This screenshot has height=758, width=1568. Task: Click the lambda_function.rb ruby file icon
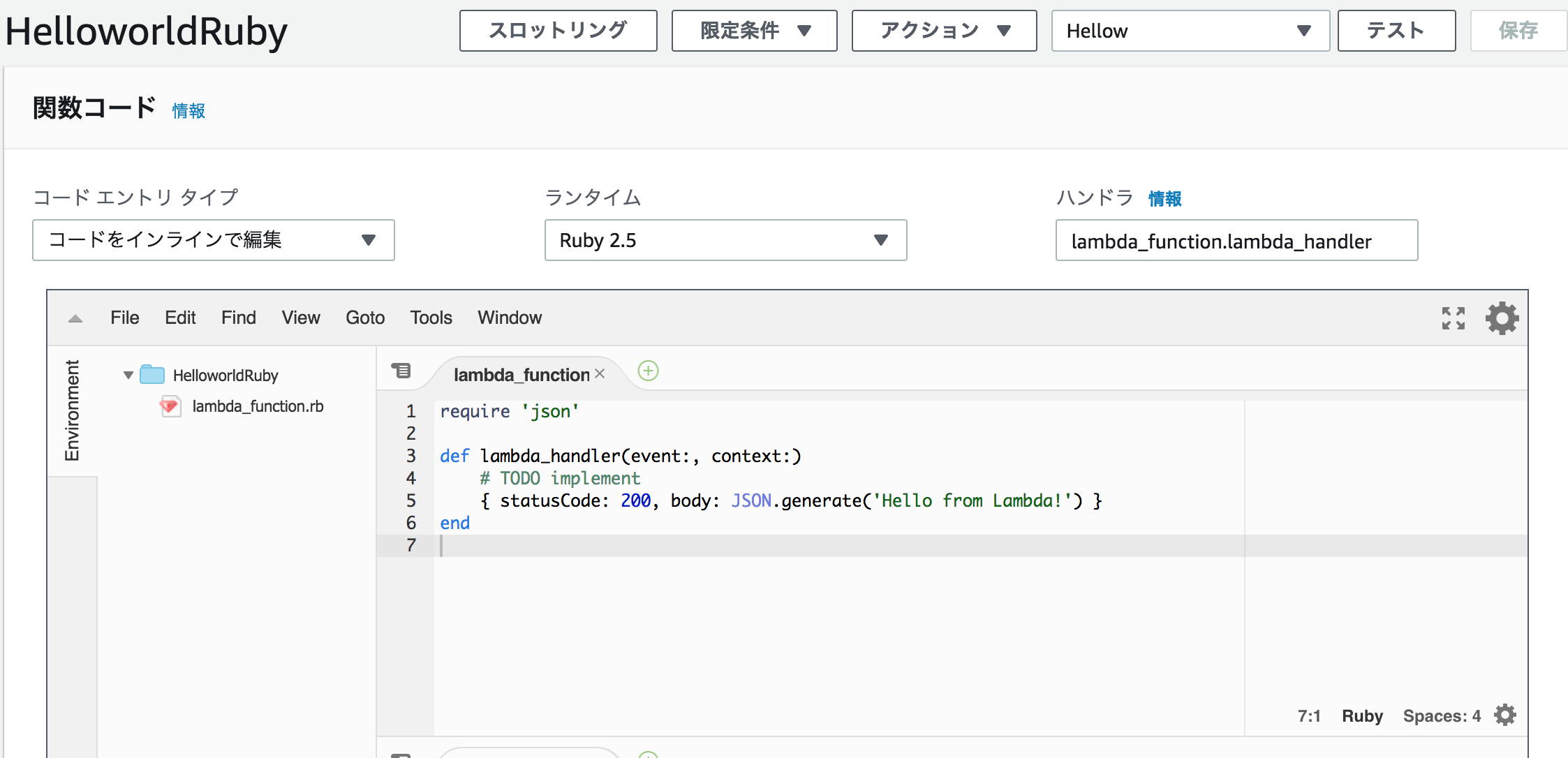click(169, 406)
